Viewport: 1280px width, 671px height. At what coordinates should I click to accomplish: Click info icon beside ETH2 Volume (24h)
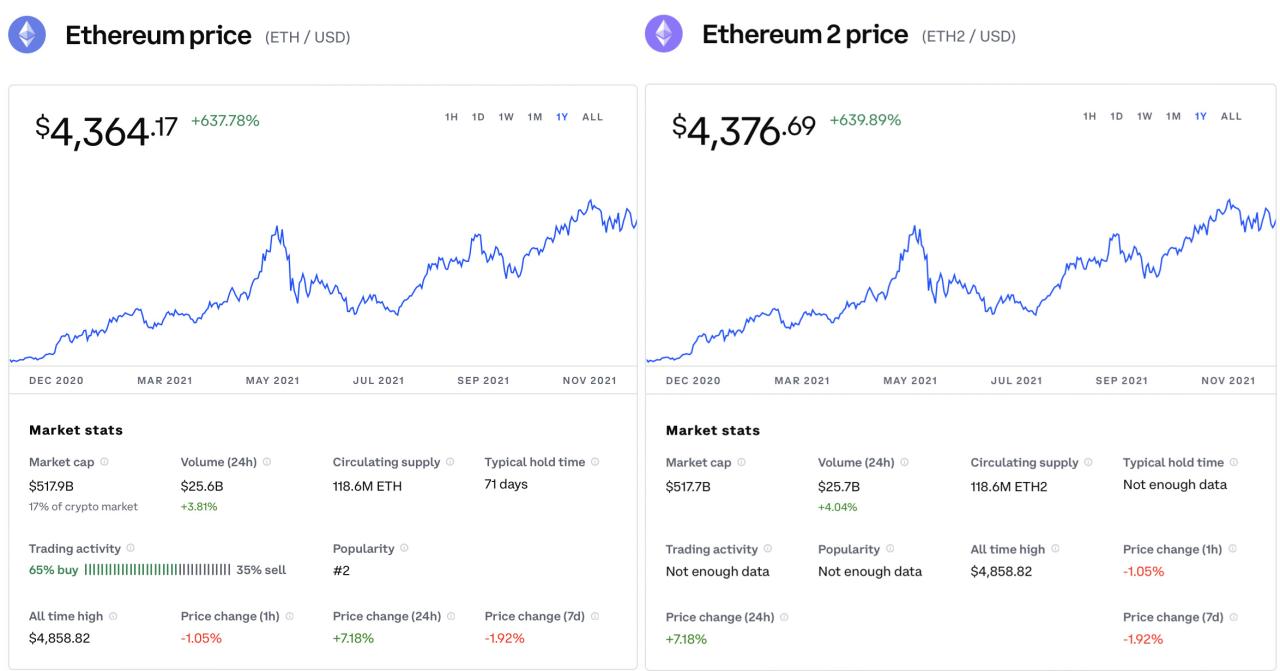click(904, 462)
